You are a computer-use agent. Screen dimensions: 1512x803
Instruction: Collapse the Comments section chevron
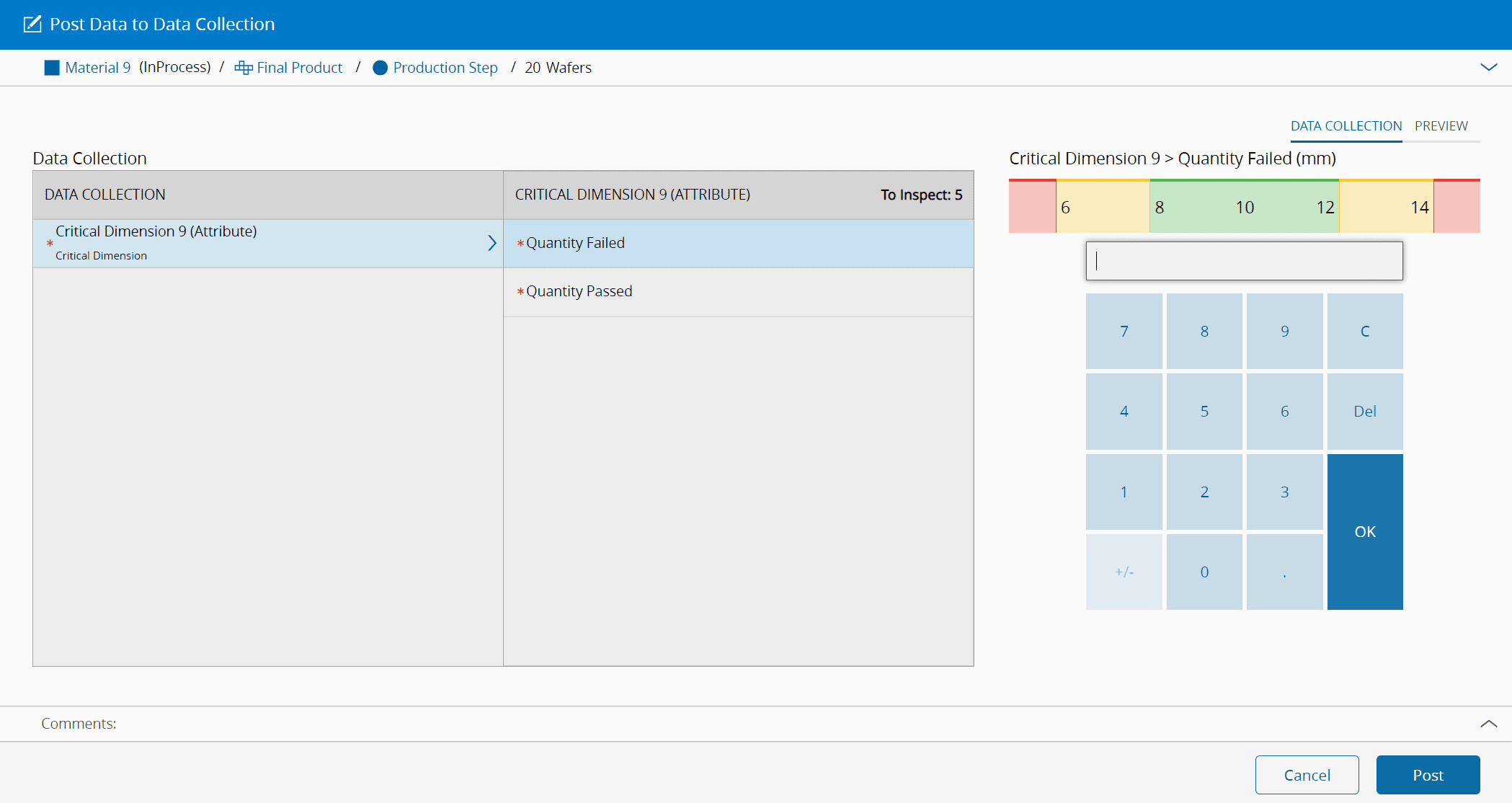point(1488,724)
